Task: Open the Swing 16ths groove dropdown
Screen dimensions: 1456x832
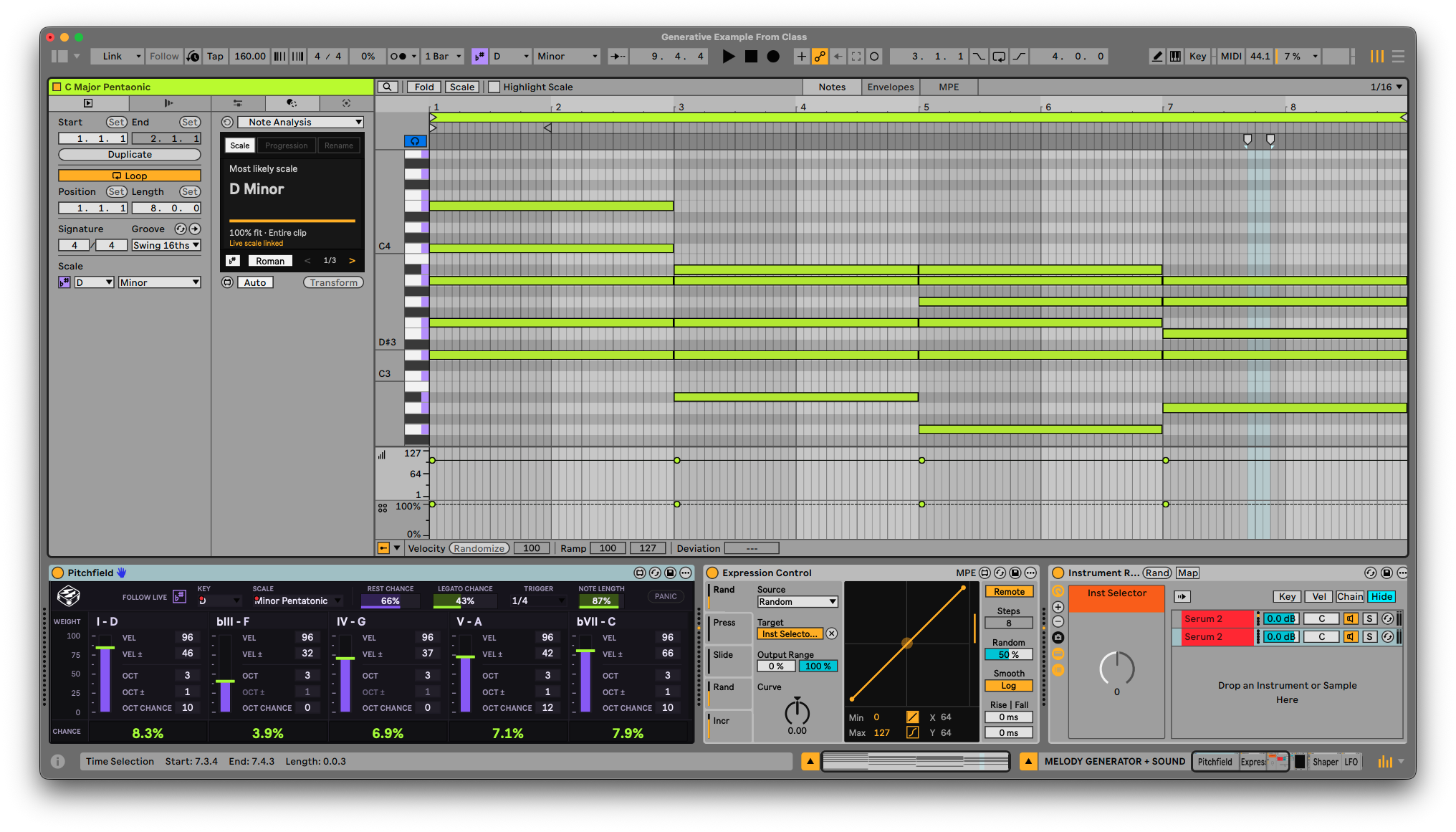Action: click(x=166, y=246)
